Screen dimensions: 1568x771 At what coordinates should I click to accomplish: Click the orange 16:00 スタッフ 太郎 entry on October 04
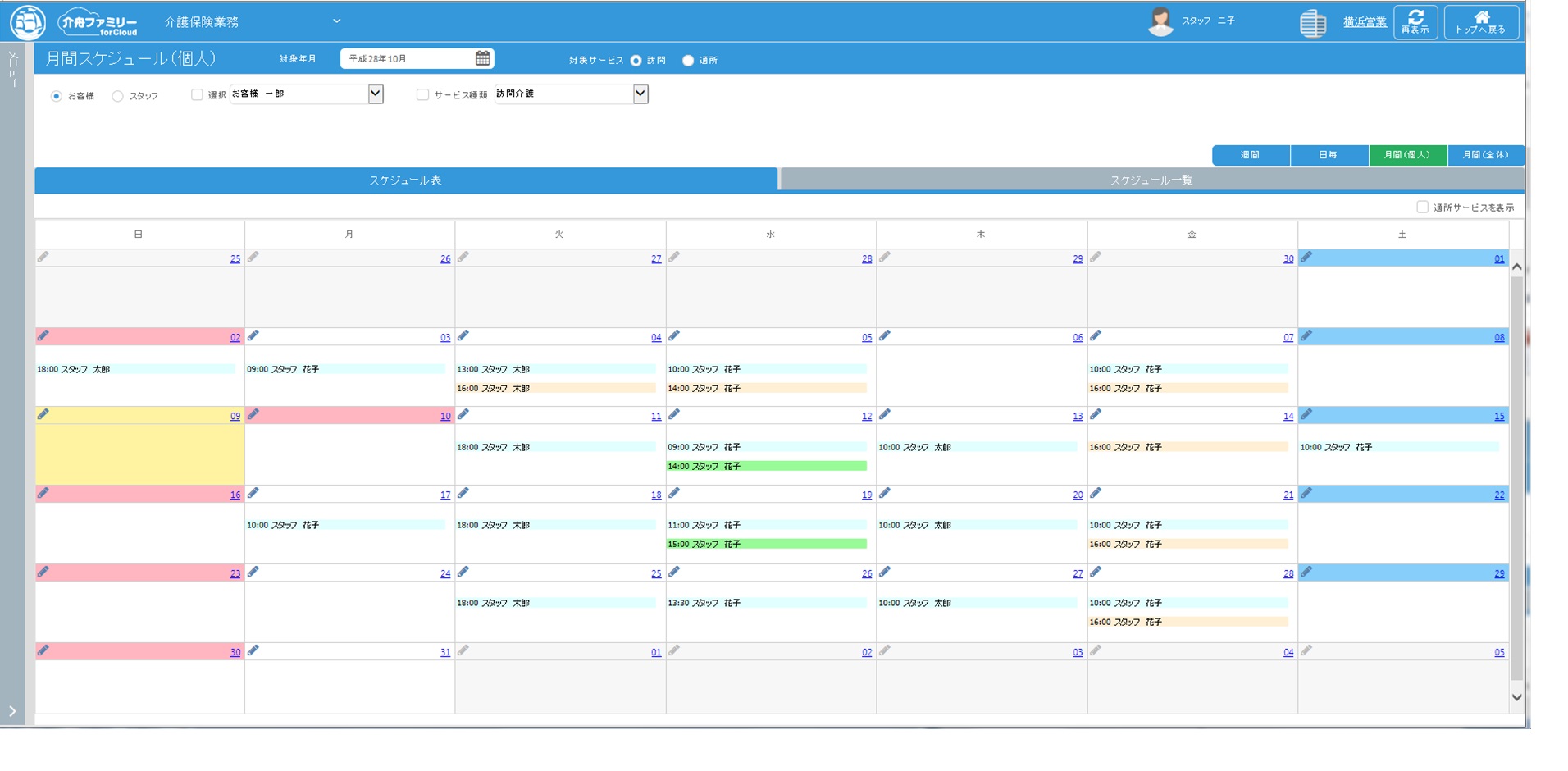coord(556,388)
